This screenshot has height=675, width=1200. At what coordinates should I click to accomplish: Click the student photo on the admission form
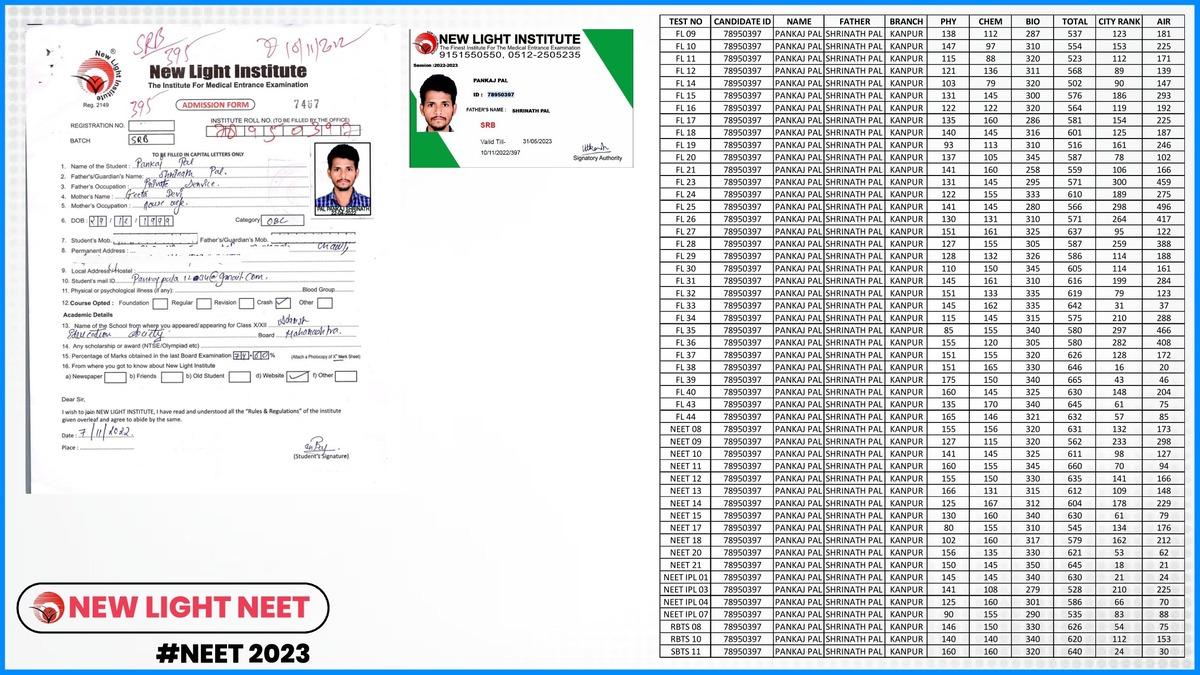[x=342, y=177]
